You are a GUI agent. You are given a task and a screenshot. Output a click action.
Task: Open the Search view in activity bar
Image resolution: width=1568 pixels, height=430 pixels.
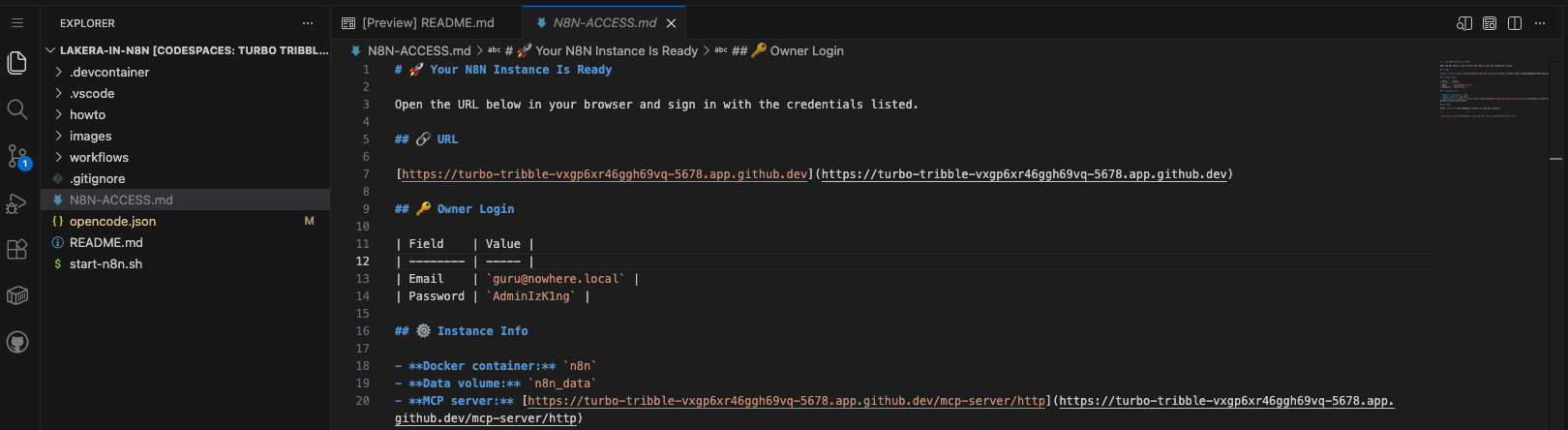(x=16, y=109)
